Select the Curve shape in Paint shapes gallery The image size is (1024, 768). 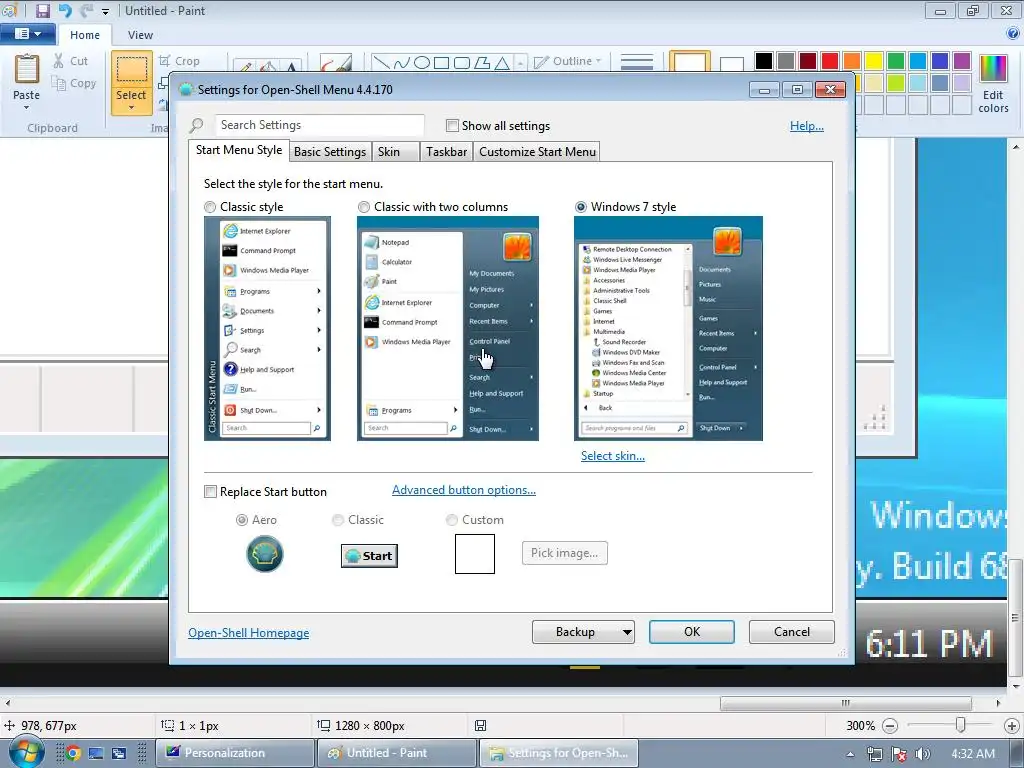[x=401, y=63]
